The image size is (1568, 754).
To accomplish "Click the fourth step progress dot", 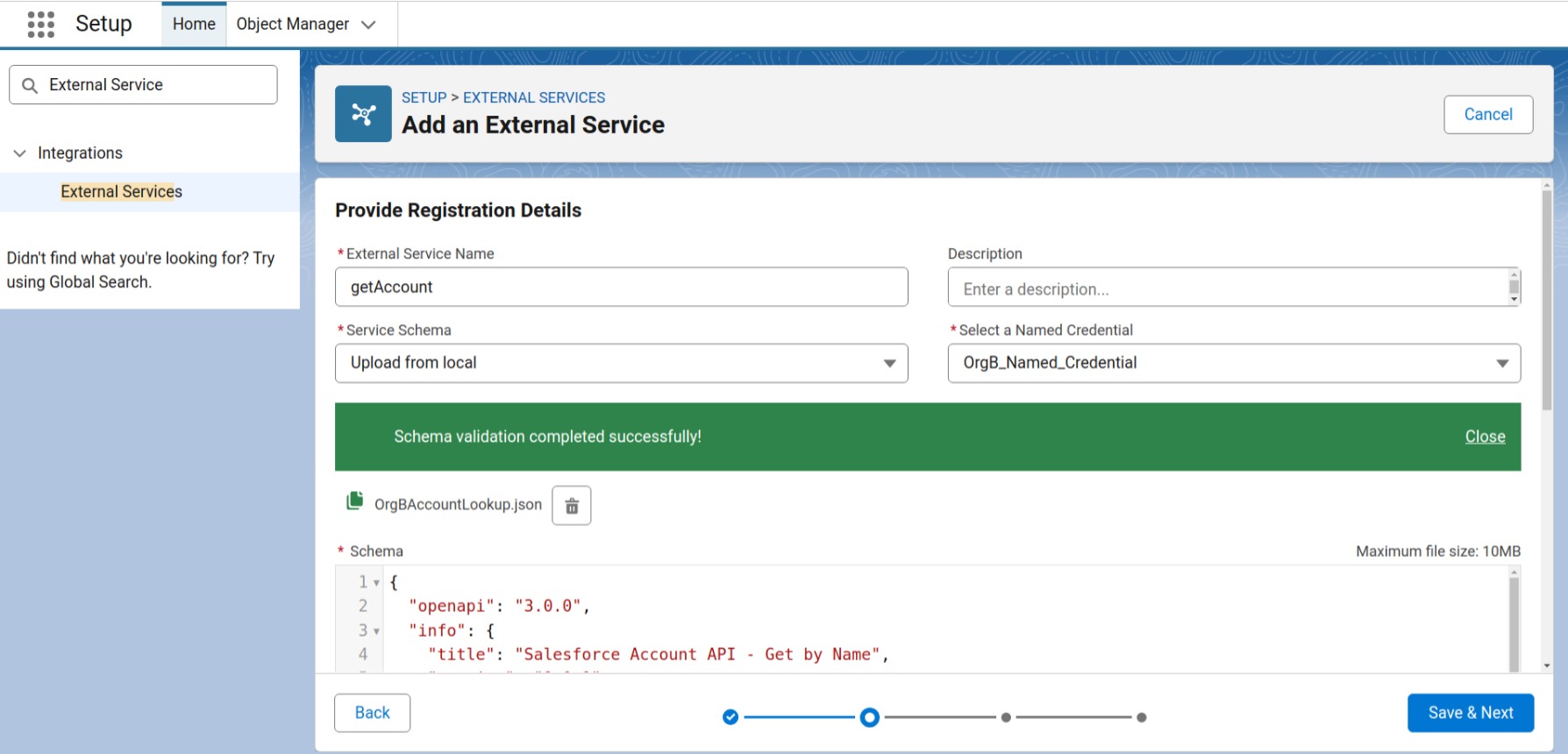I will click(1141, 717).
